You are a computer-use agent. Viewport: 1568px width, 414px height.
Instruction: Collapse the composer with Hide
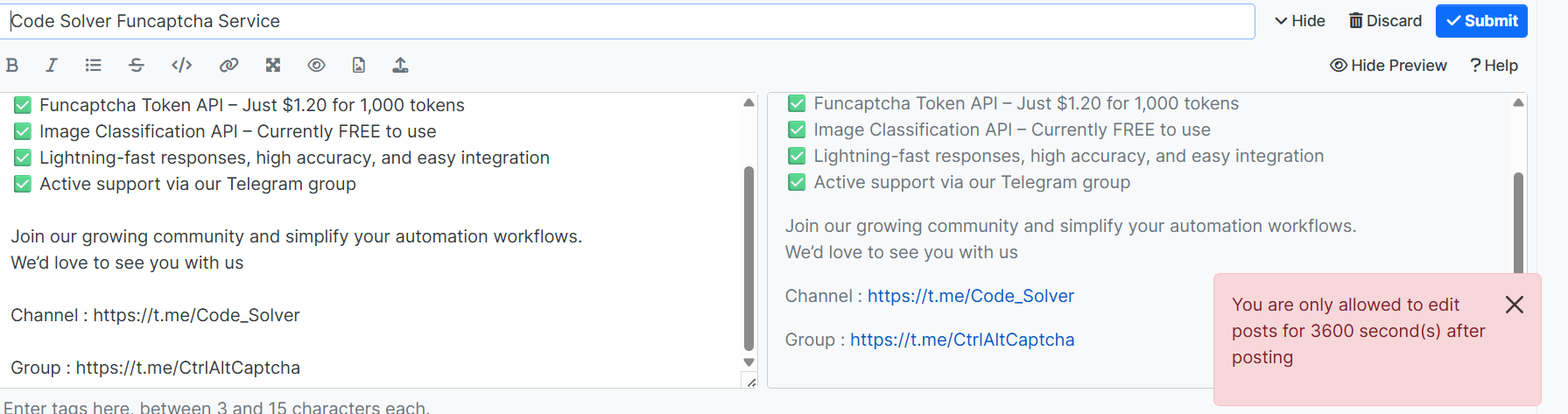tap(1299, 21)
